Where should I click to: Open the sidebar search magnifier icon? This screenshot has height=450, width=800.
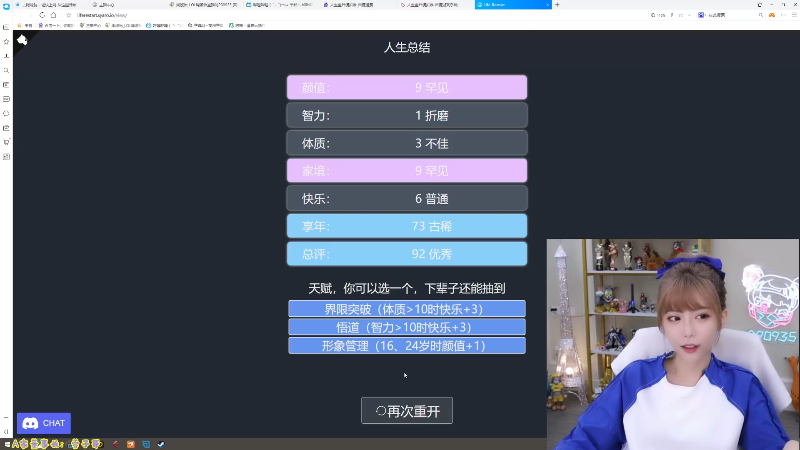[6, 70]
